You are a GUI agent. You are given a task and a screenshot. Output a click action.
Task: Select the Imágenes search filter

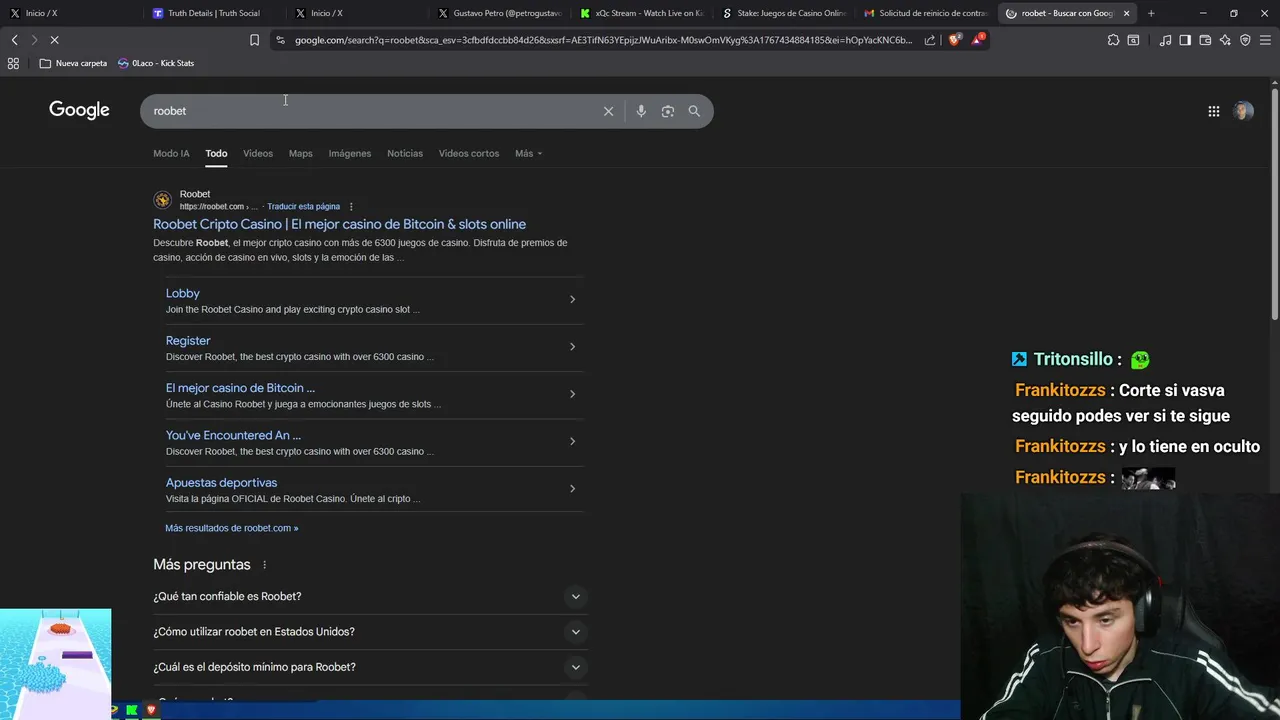pos(350,153)
